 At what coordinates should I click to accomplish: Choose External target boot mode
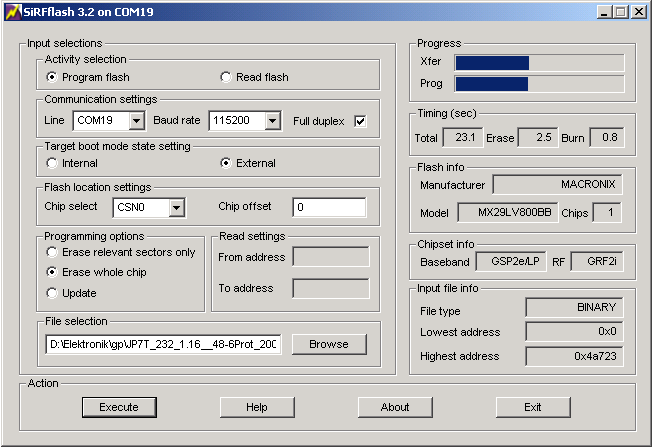(225, 163)
